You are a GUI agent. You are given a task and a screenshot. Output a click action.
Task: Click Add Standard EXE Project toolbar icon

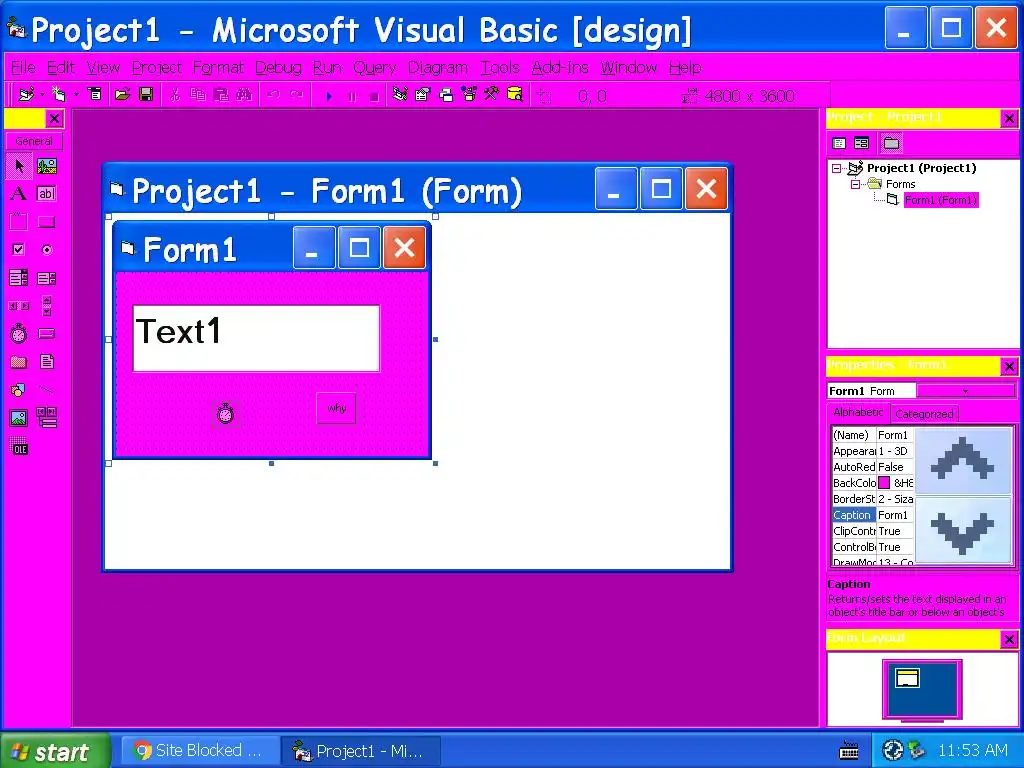point(26,95)
